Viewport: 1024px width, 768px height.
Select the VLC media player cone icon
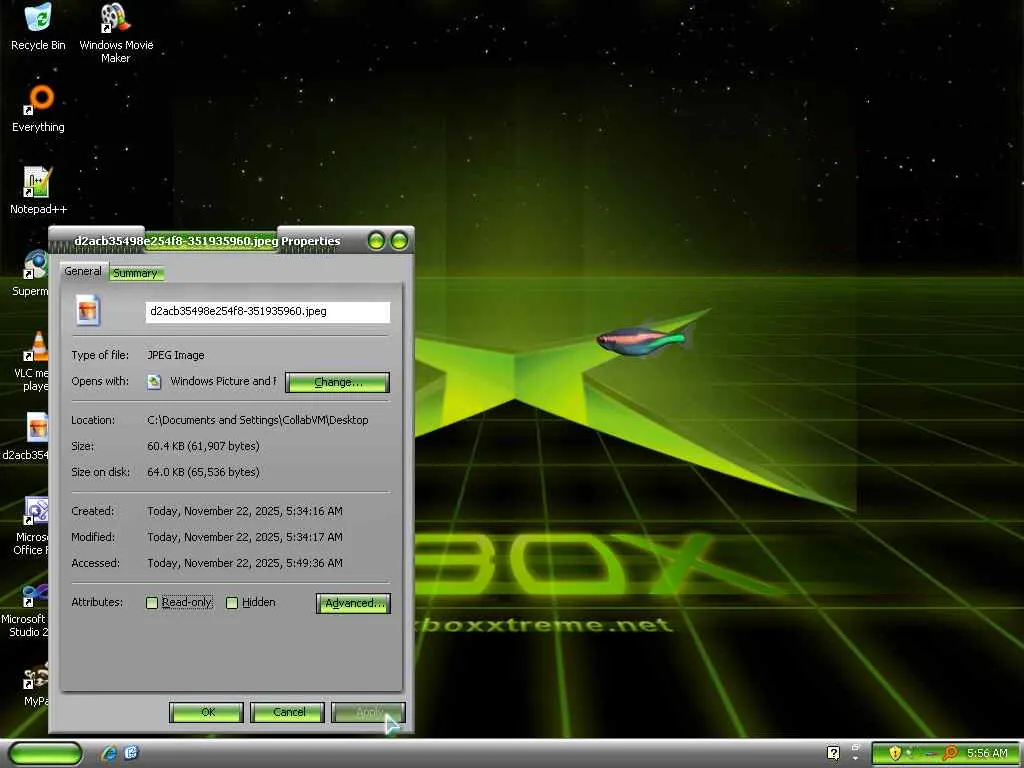(36, 346)
